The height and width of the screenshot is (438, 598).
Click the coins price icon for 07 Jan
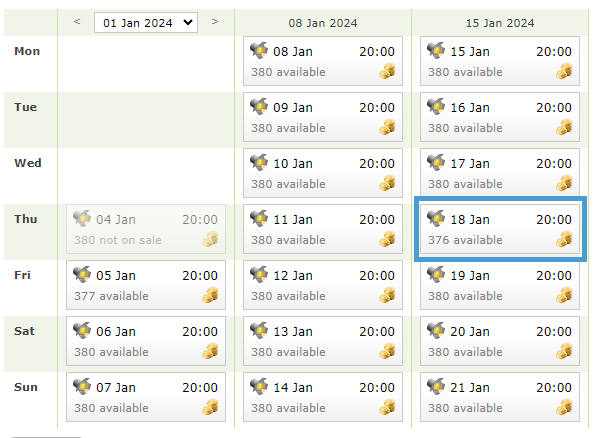[210, 407]
